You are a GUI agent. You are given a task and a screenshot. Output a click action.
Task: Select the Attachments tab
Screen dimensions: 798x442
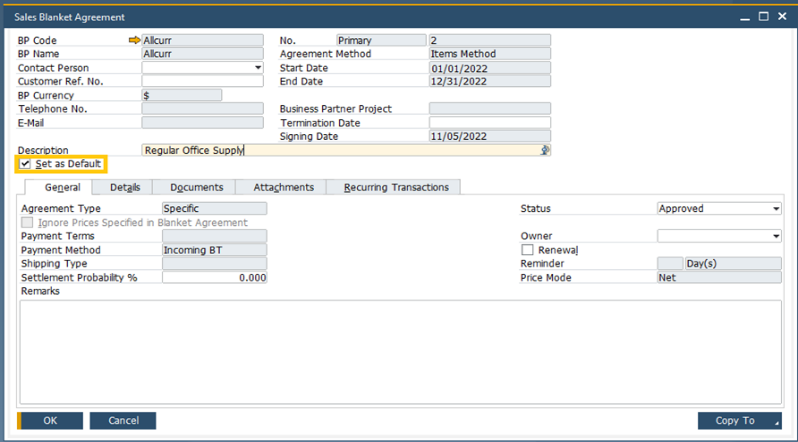(x=283, y=187)
